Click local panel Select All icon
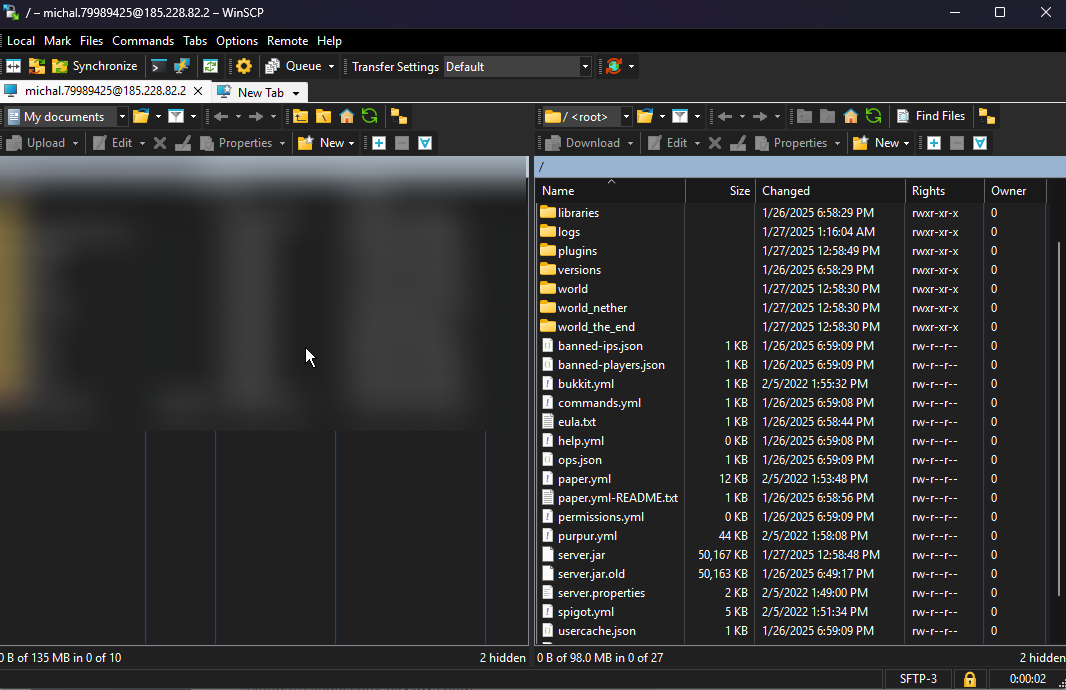 coord(425,143)
